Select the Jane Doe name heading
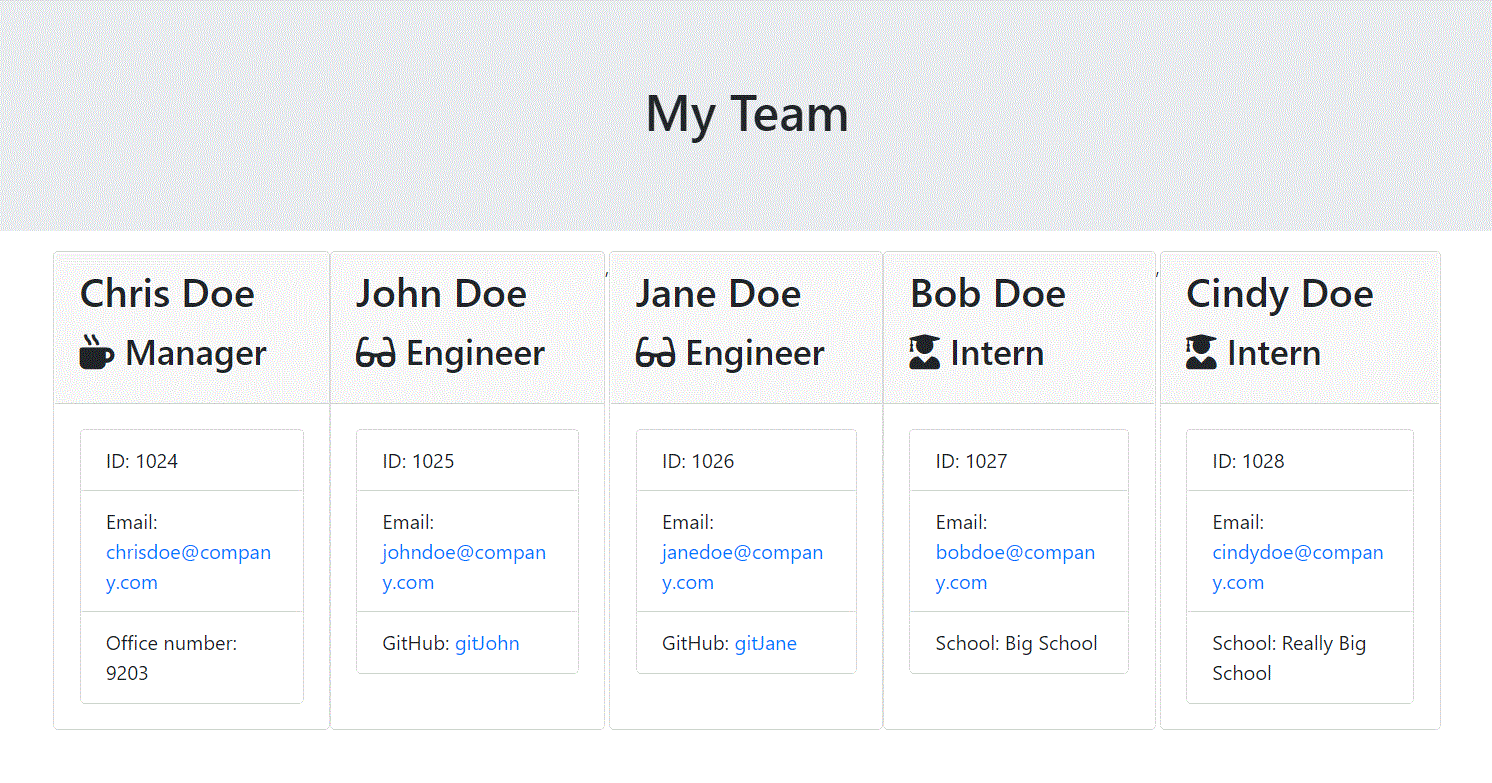The width and height of the screenshot is (1492, 783). [x=718, y=293]
